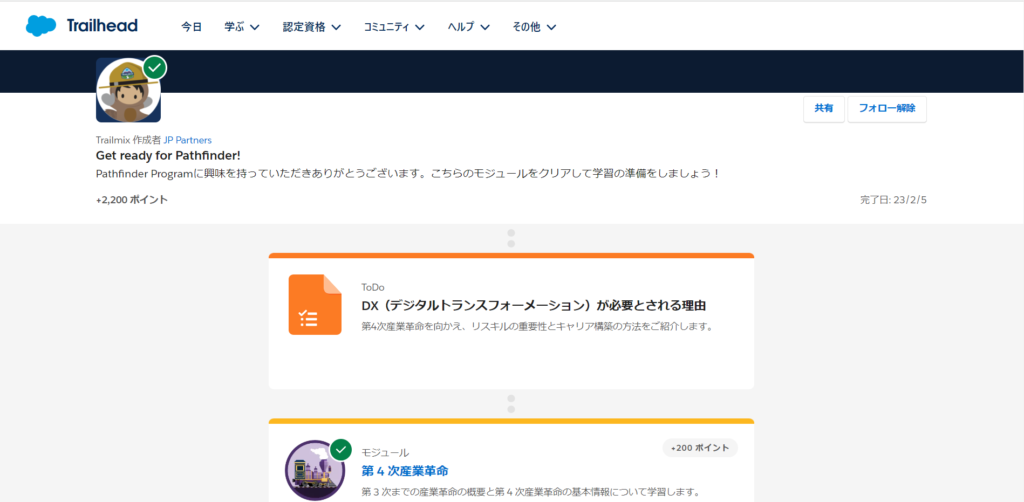Click the 共有 share button
The height and width of the screenshot is (502, 1024).
click(x=824, y=109)
